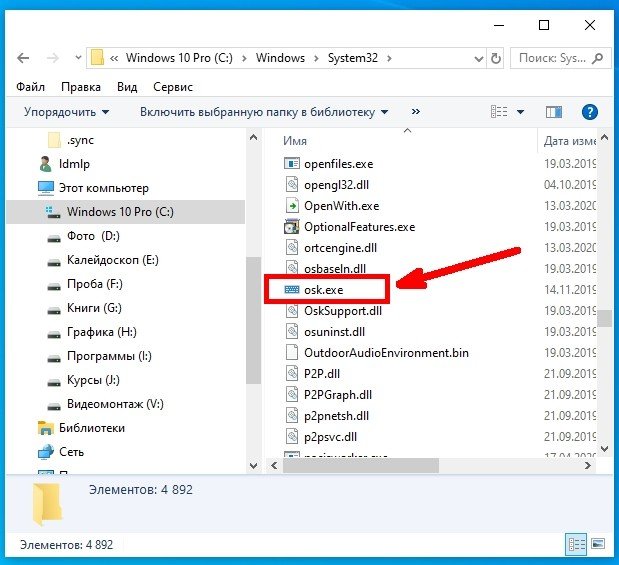619x565 pixels.
Task: Click the OskSupport.dll file icon
Action: click(292, 311)
